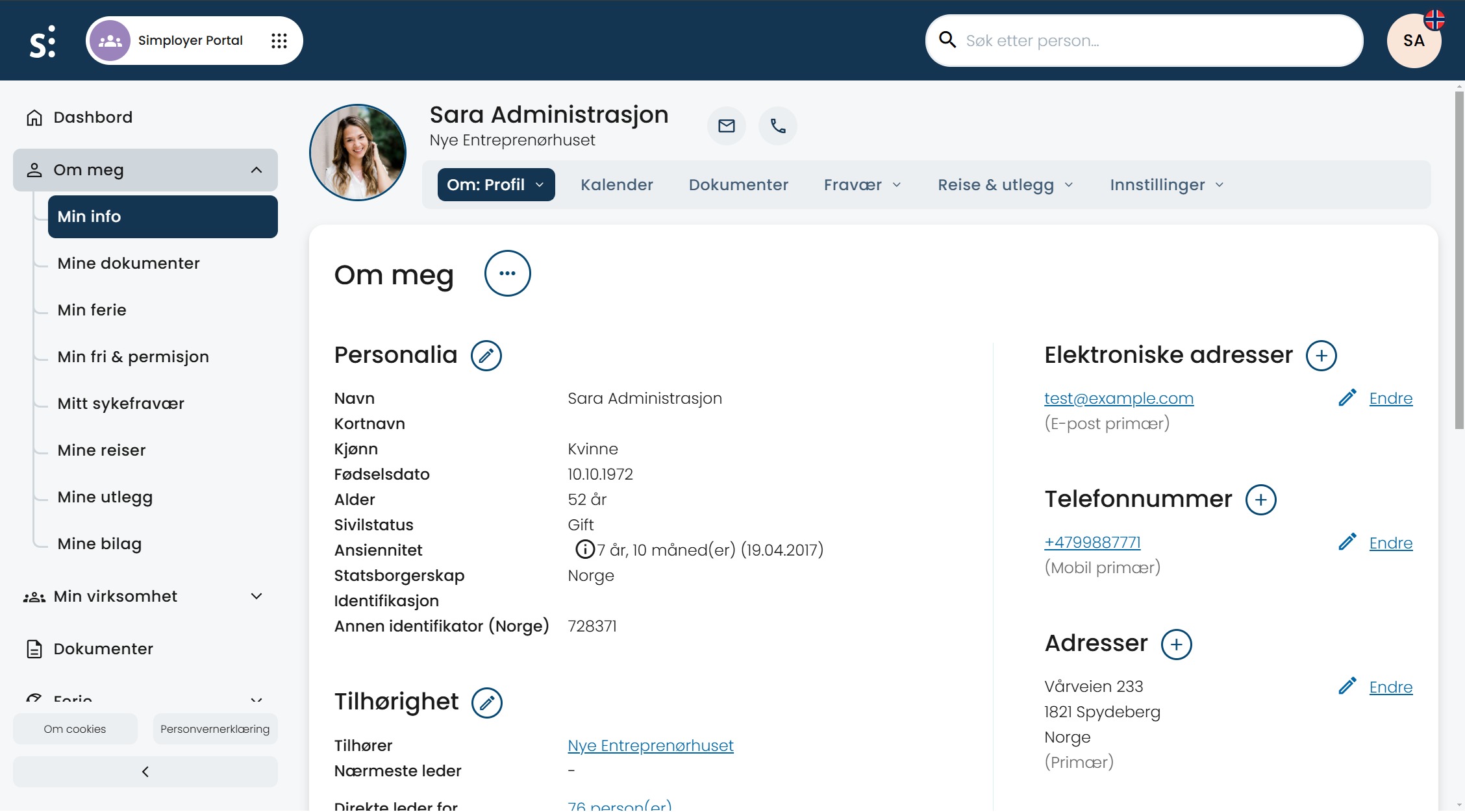Edit Personalia with the pencil icon
The width and height of the screenshot is (1465, 812).
pyautogui.click(x=486, y=356)
